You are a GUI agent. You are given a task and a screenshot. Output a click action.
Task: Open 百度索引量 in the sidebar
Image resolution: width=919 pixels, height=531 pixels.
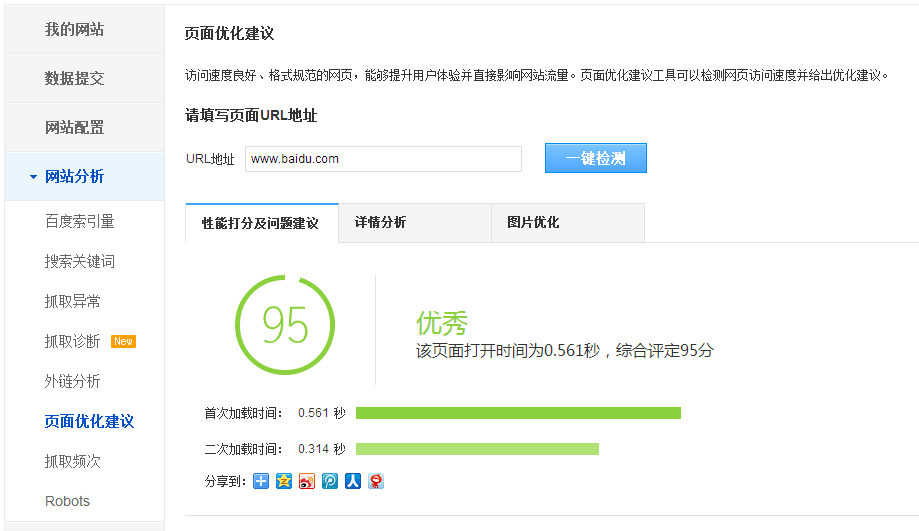(x=80, y=221)
